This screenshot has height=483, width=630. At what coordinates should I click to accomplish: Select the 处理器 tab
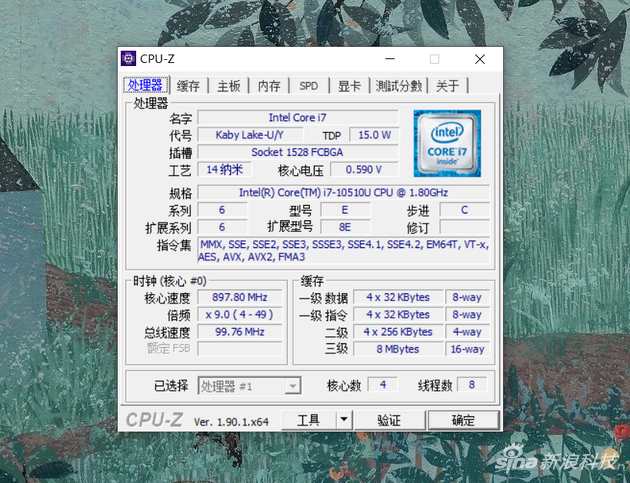click(146, 85)
